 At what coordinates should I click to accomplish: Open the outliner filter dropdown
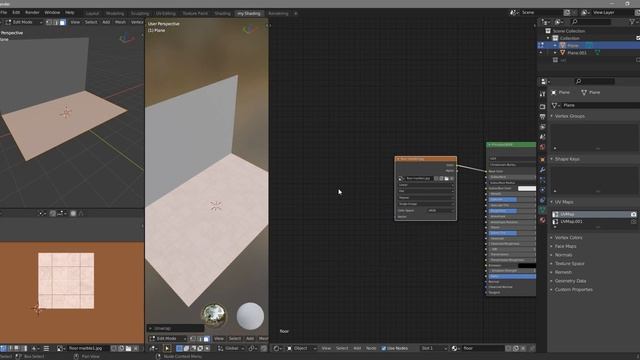(633, 22)
